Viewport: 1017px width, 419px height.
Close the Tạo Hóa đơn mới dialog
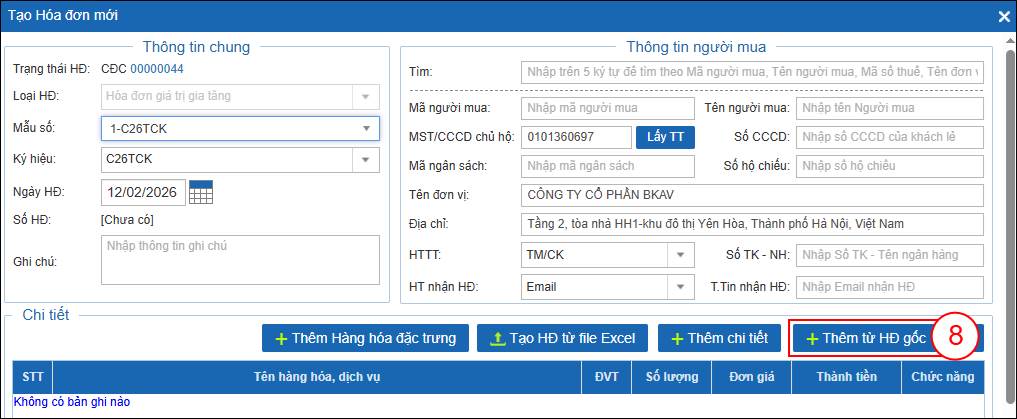click(x=1004, y=16)
